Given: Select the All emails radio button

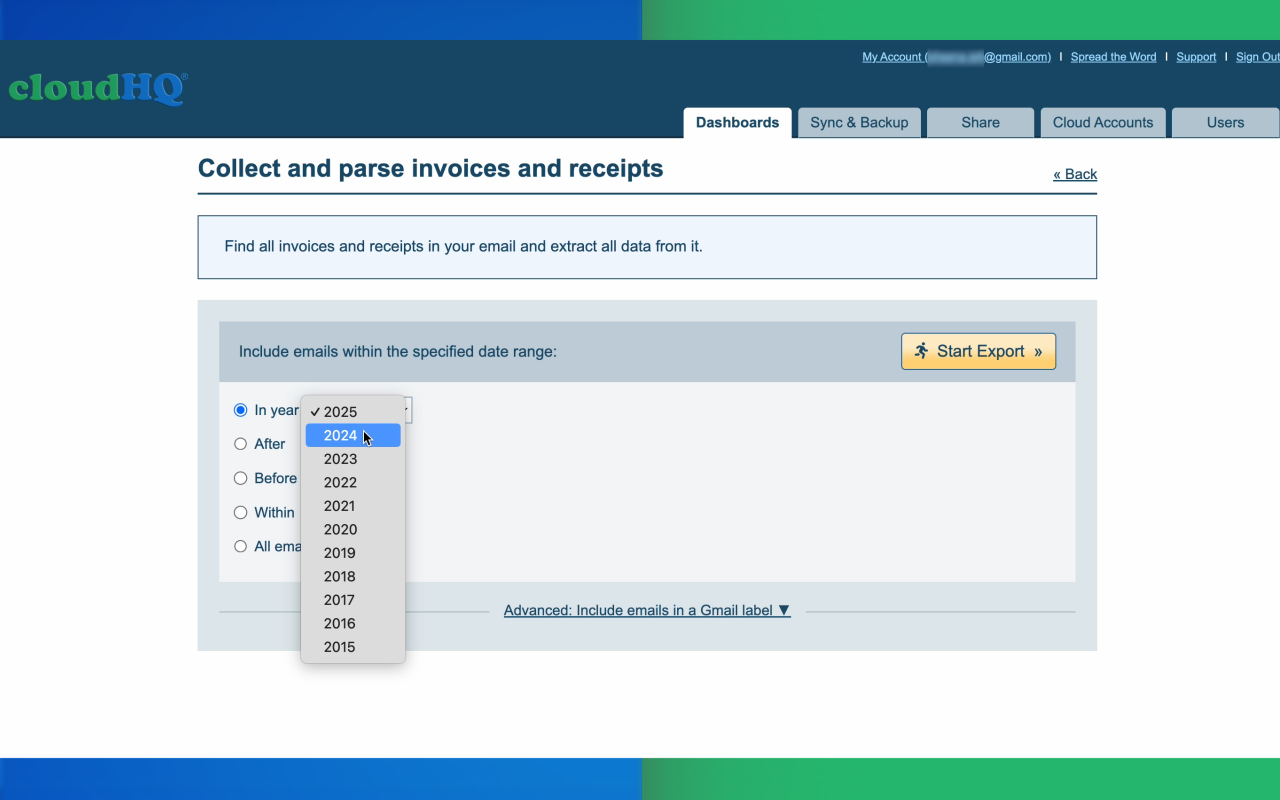Looking at the screenshot, I should pos(240,546).
